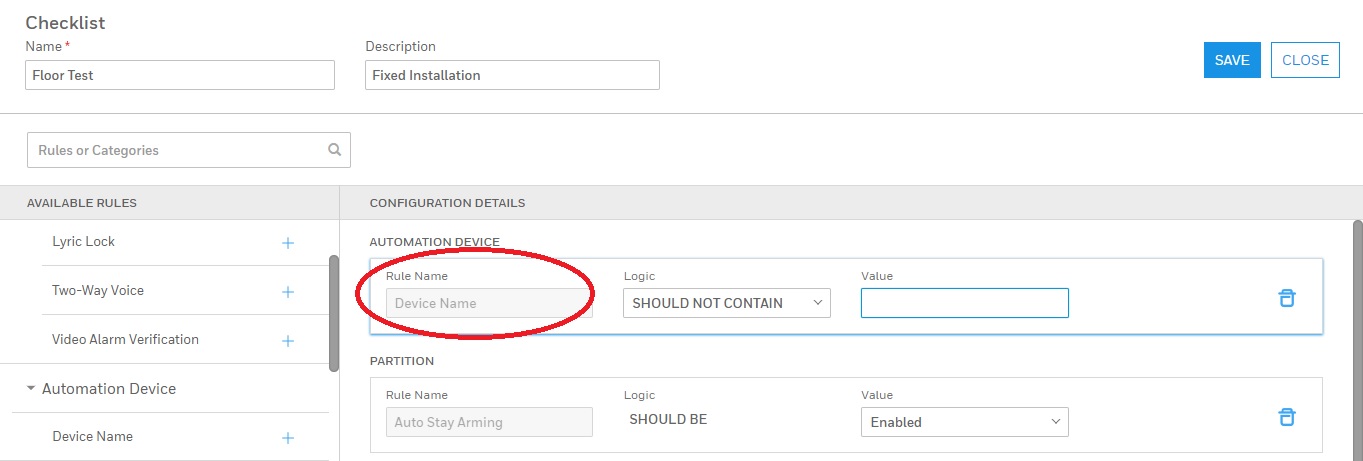Add the Device Name rule

(288, 438)
